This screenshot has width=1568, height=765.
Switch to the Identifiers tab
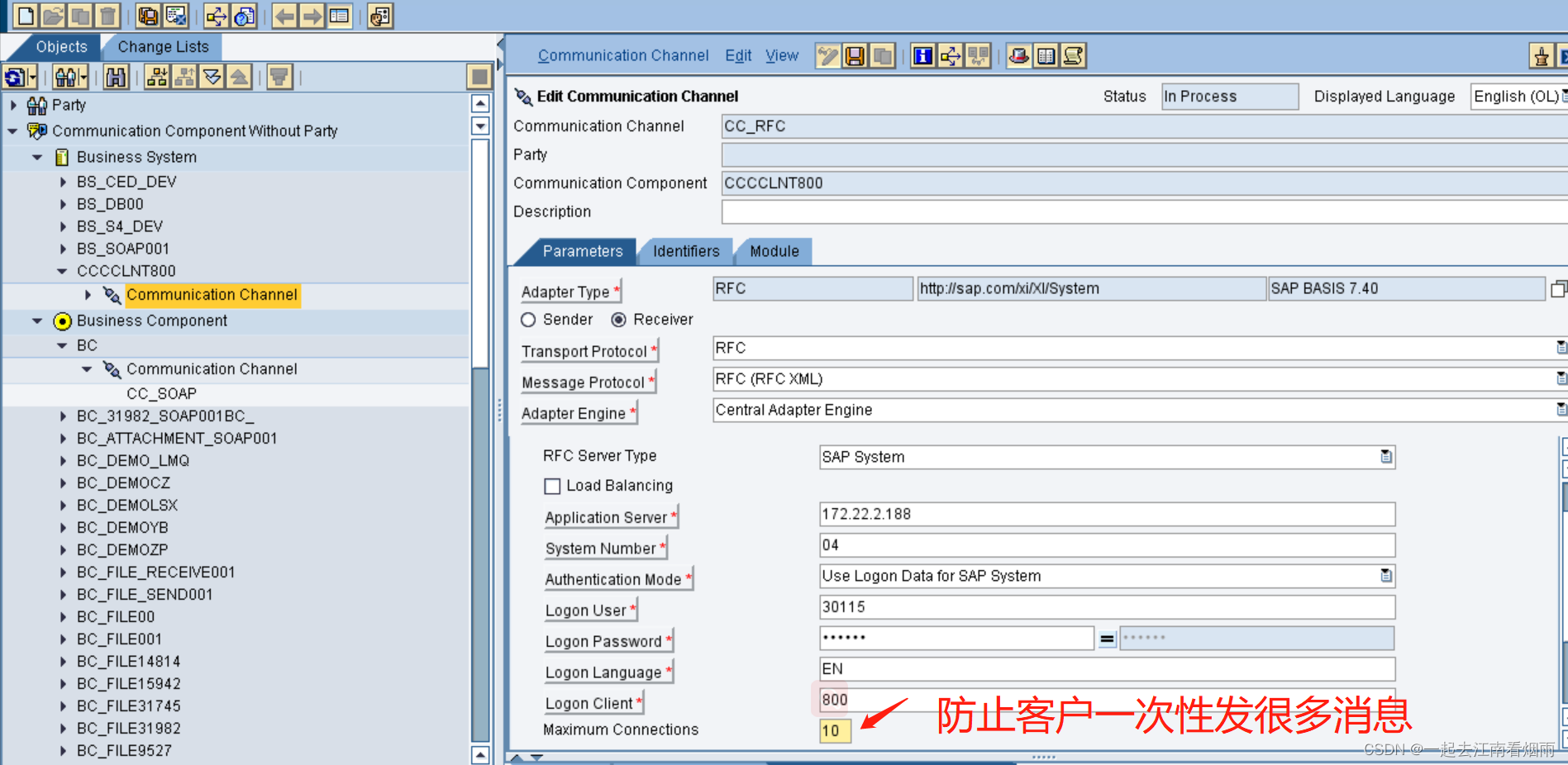(x=685, y=251)
